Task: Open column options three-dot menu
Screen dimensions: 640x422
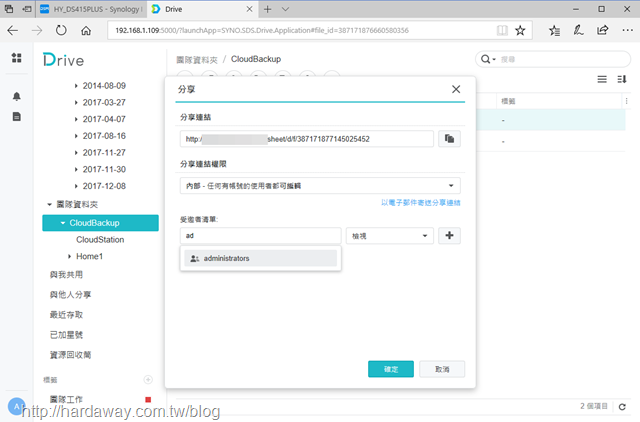Action: tap(626, 101)
